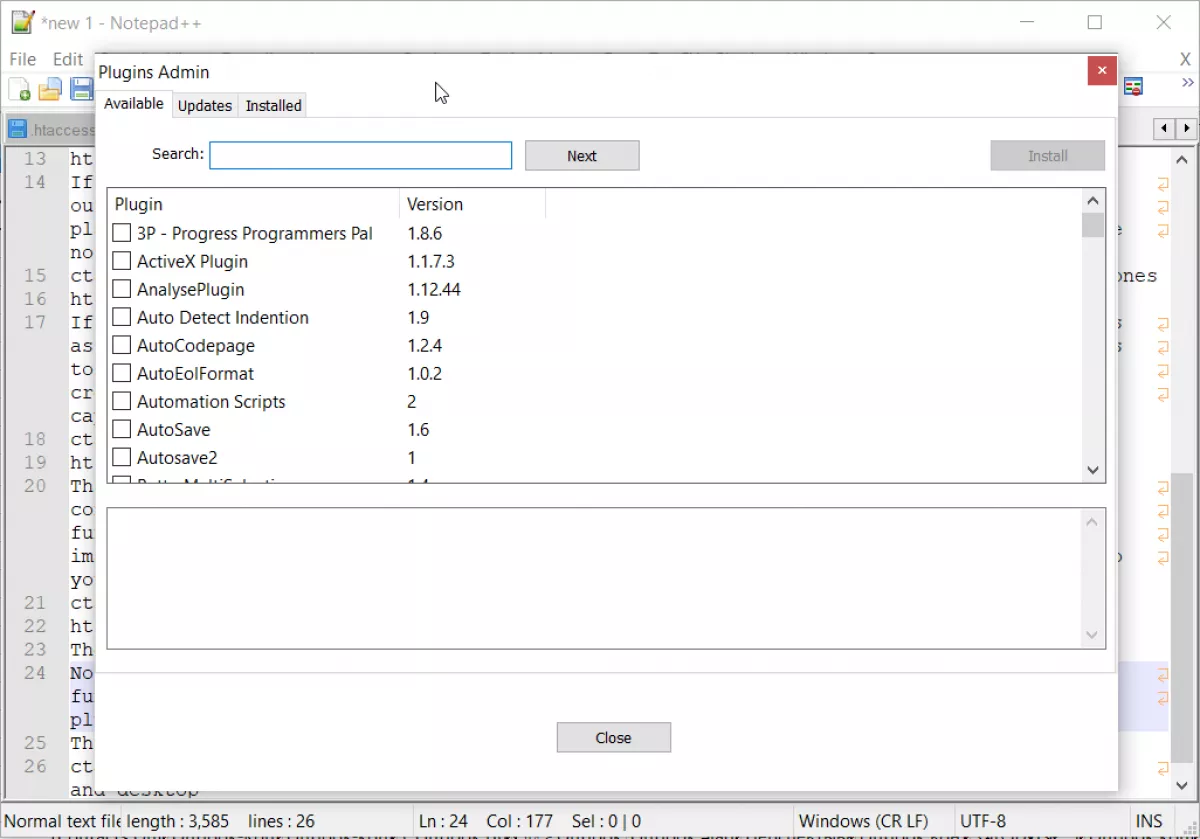Viewport: 1200px width, 839px height.
Task: Click version 1.0.2 in the plugin list
Action: click(x=425, y=373)
